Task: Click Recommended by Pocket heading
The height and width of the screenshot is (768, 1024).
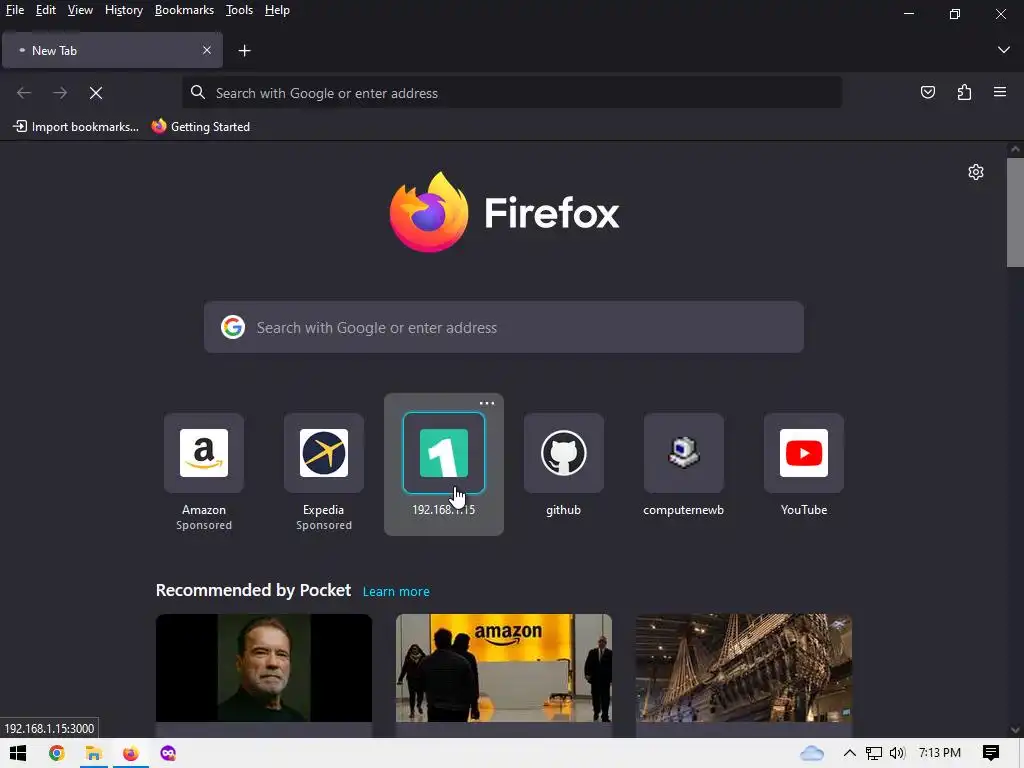Action: (x=253, y=590)
